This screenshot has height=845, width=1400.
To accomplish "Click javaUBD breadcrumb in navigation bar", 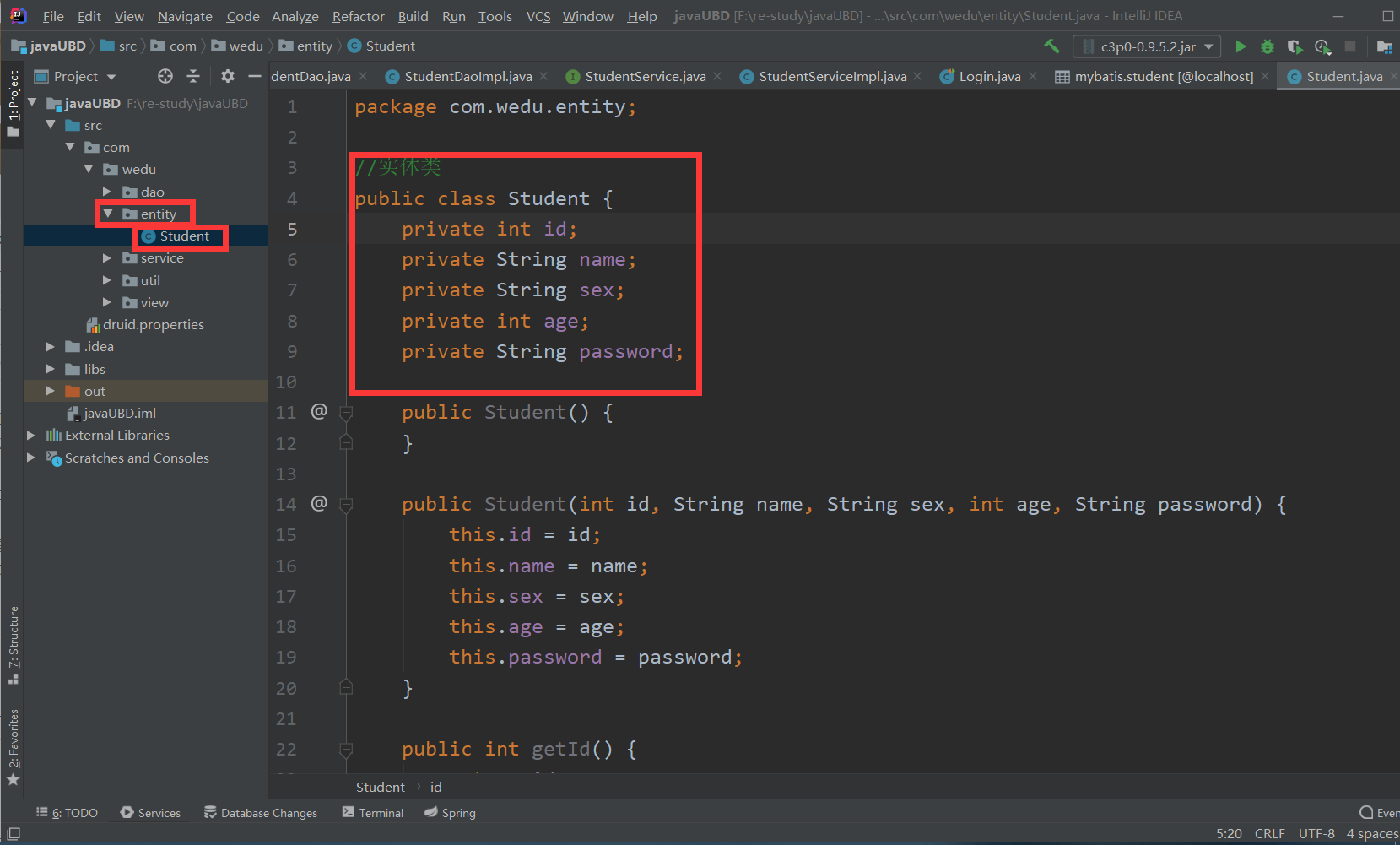I will click(x=49, y=46).
